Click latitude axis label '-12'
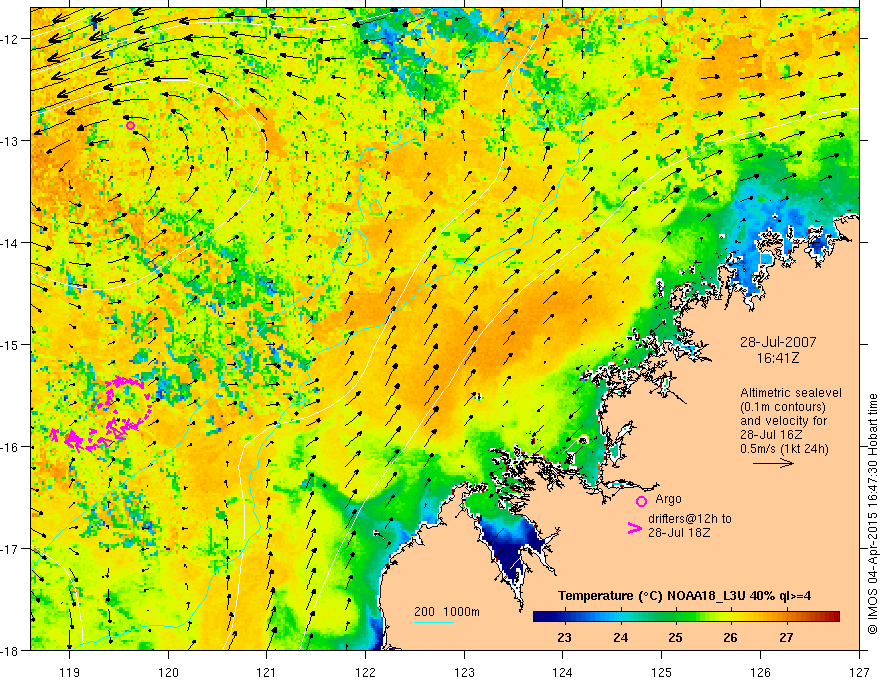 pos(11,39)
